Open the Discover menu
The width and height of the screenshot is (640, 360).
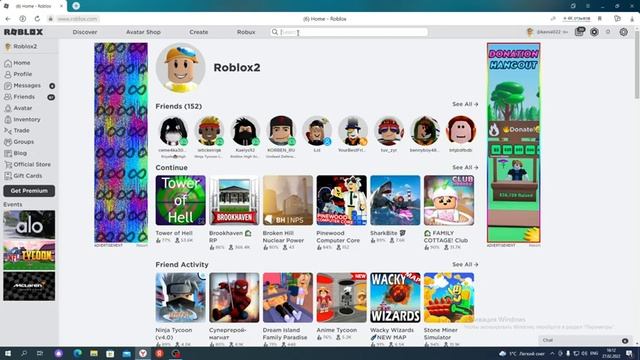[85, 32]
